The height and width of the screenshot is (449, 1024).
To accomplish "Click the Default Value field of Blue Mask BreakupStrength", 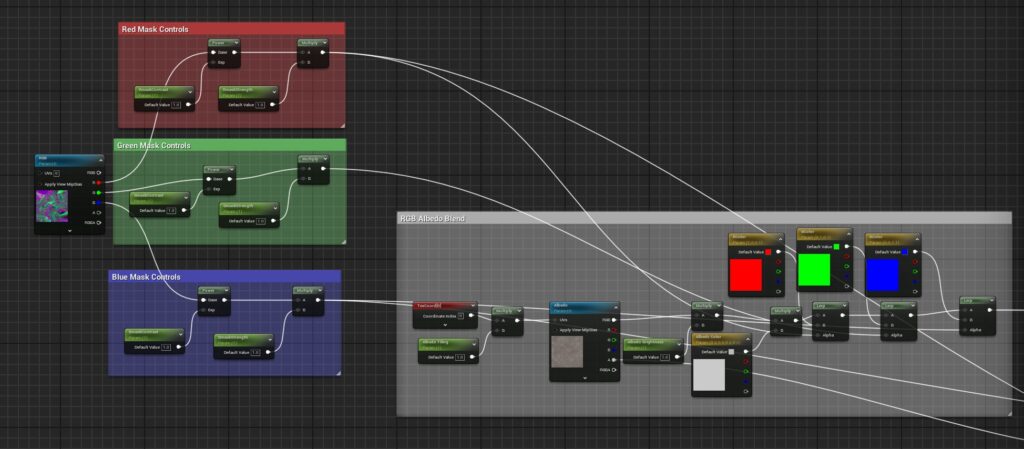I will click(255, 352).
